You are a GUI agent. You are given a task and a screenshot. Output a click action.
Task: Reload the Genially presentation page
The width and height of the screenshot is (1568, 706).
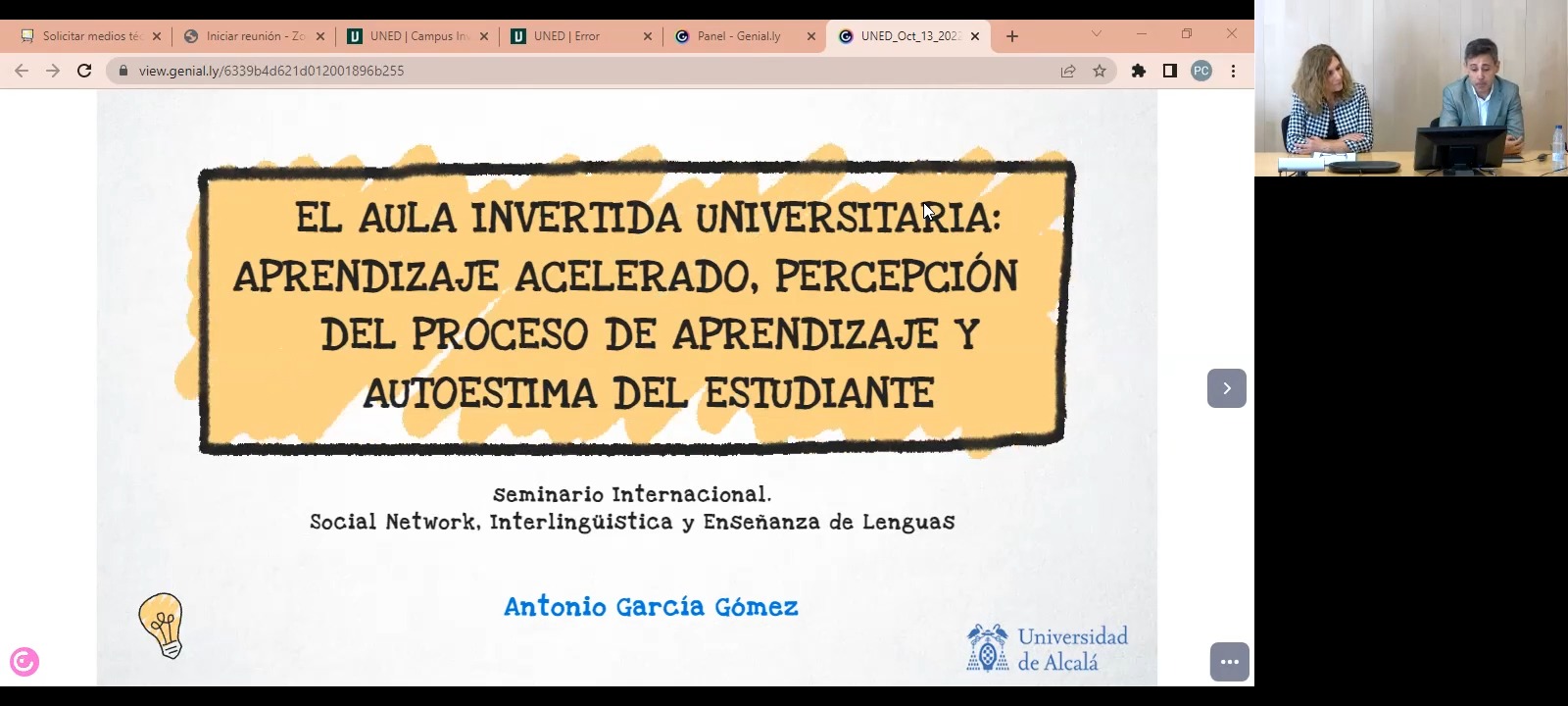click(x=84, y=71)
